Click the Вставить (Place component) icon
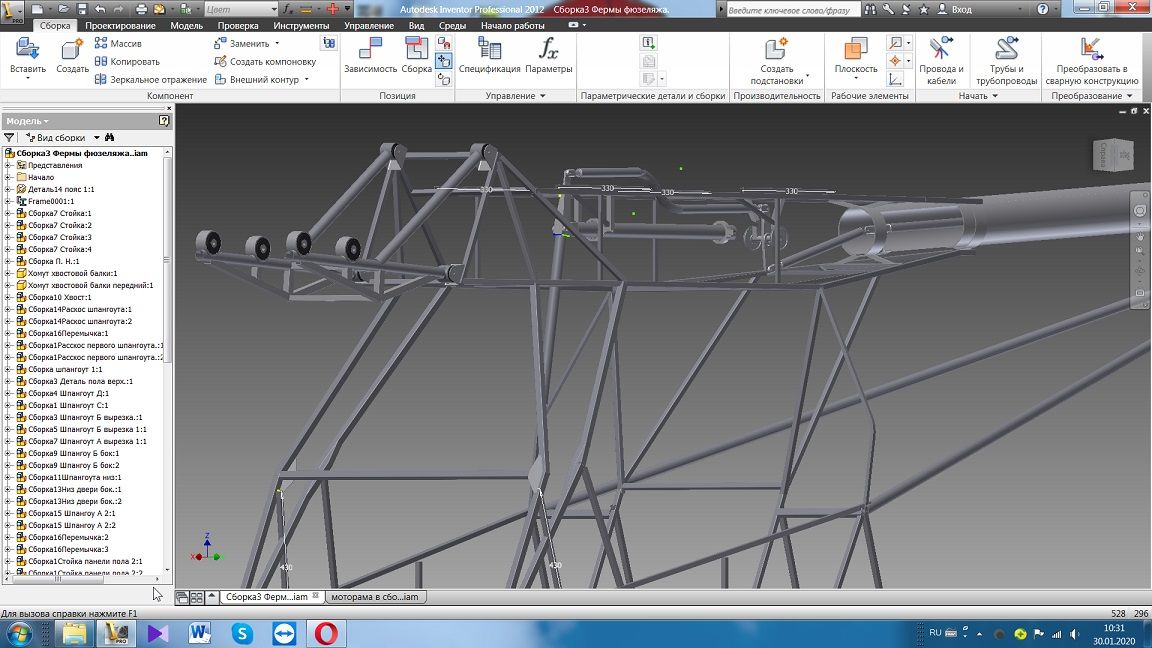1152x648 pixels. pos(27,49)
